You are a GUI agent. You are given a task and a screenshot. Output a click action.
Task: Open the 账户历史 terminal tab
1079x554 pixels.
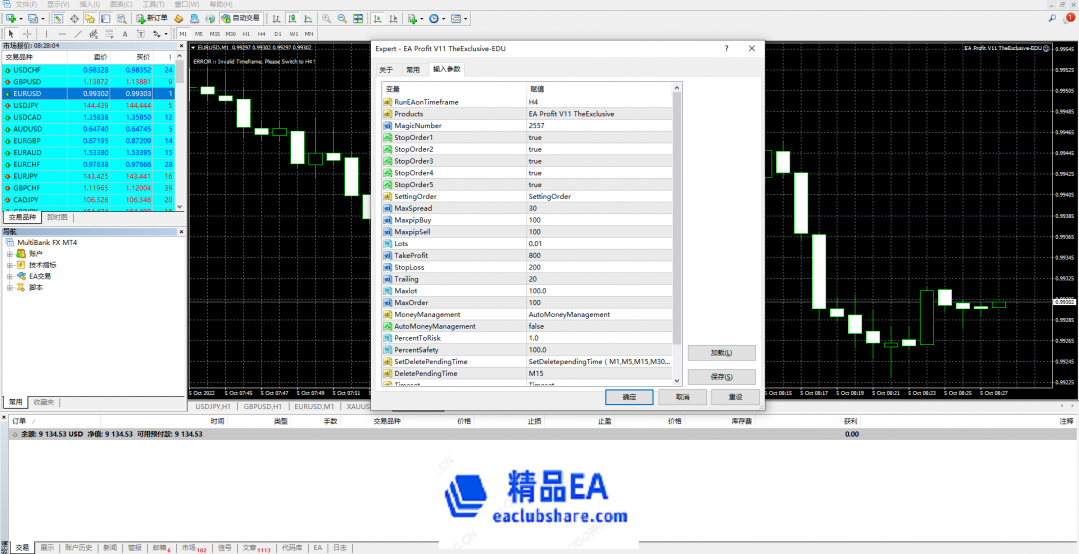click(x=78, y=548)
